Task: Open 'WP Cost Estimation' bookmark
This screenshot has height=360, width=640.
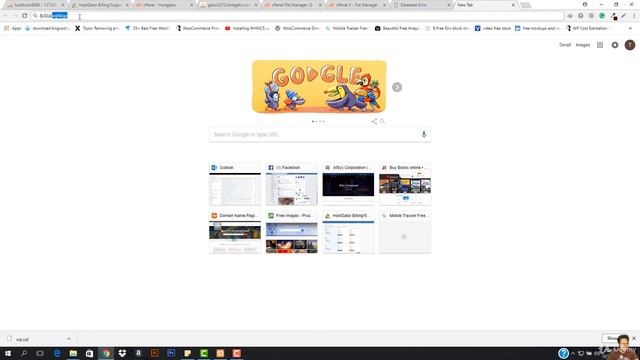Action: coord(587,28)
